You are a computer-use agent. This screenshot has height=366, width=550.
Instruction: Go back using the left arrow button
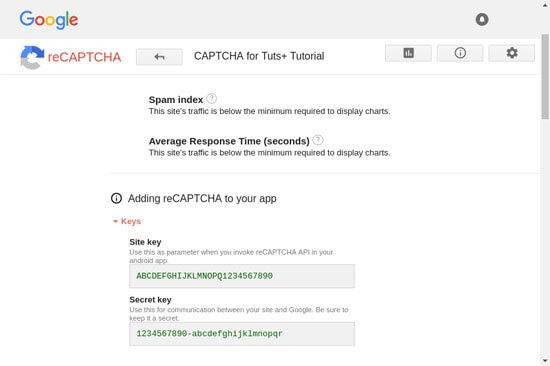(x=159, y=57)
